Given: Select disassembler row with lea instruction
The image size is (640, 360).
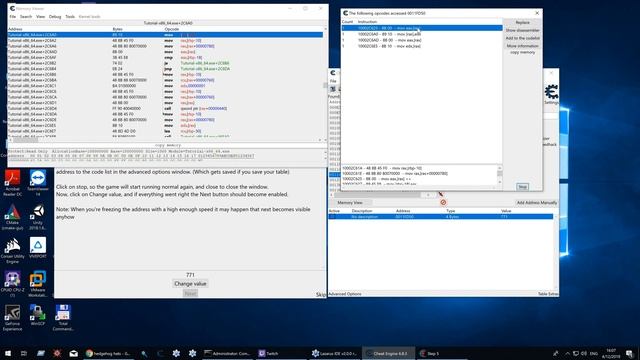Looking at the screenshot, I should [165, 131].
